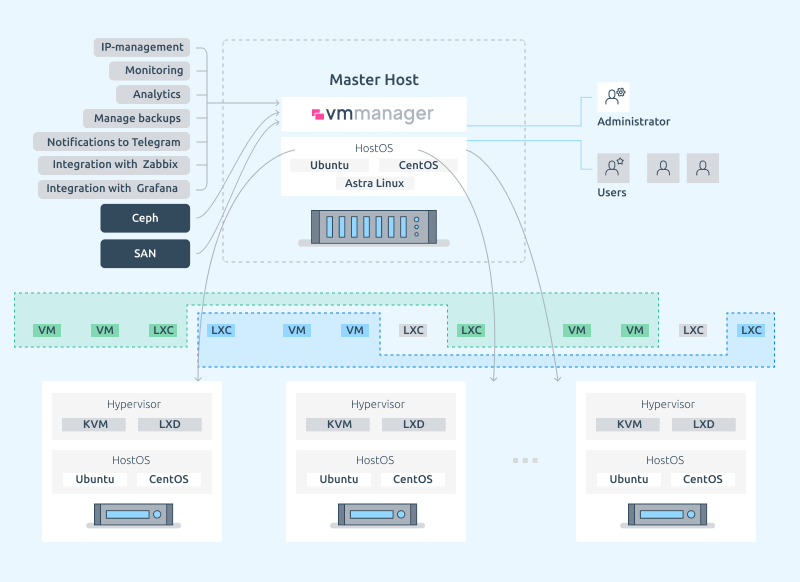Click the Master Host heading
800x582 pixels.
click(x=374, y=80)
